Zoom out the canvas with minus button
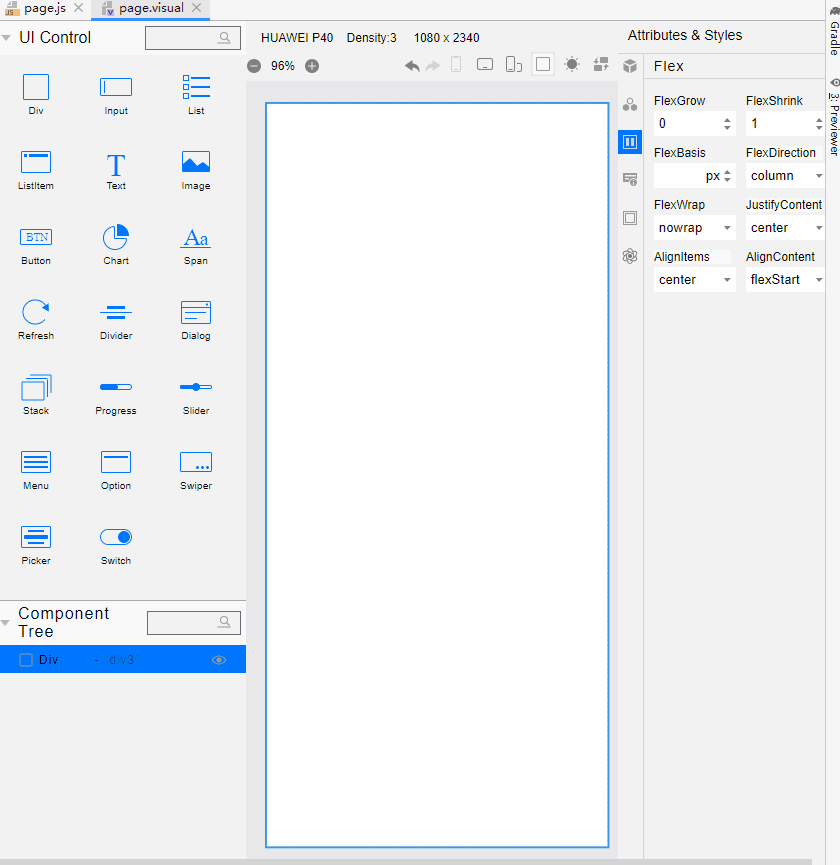 [x=254, y=66]
